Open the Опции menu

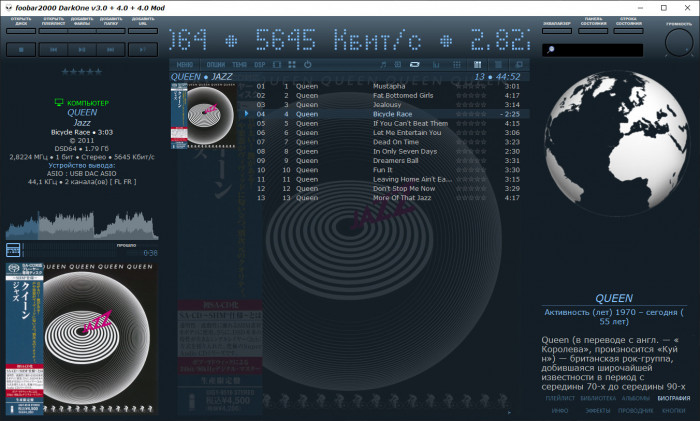pos(216,65)
